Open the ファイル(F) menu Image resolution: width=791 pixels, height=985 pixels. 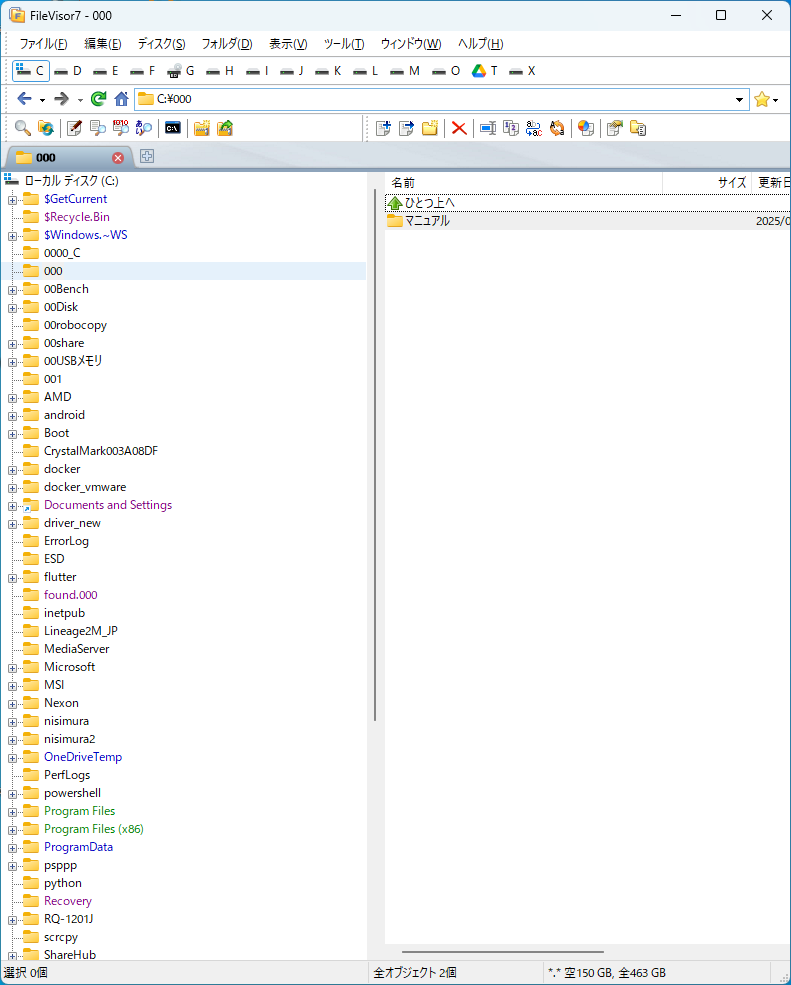(43, 44)
